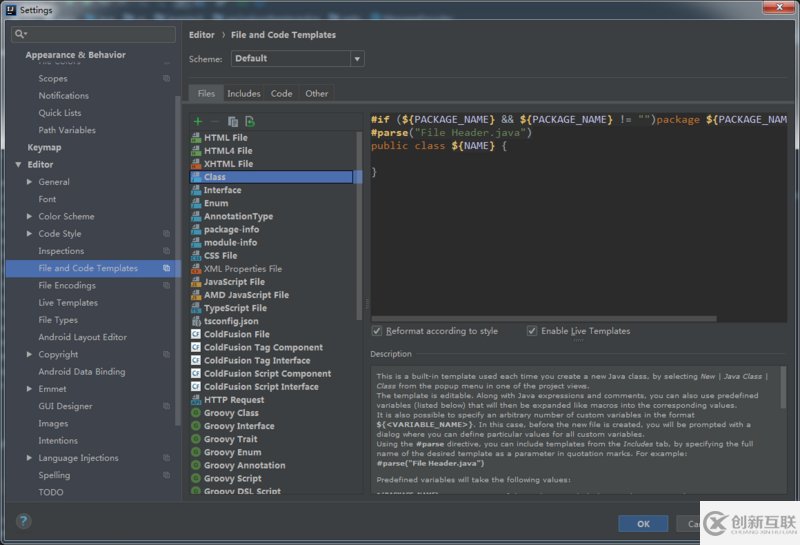
Task: Expand the Language Injections node
Action: pyautogui.click(x=29, y=458)
